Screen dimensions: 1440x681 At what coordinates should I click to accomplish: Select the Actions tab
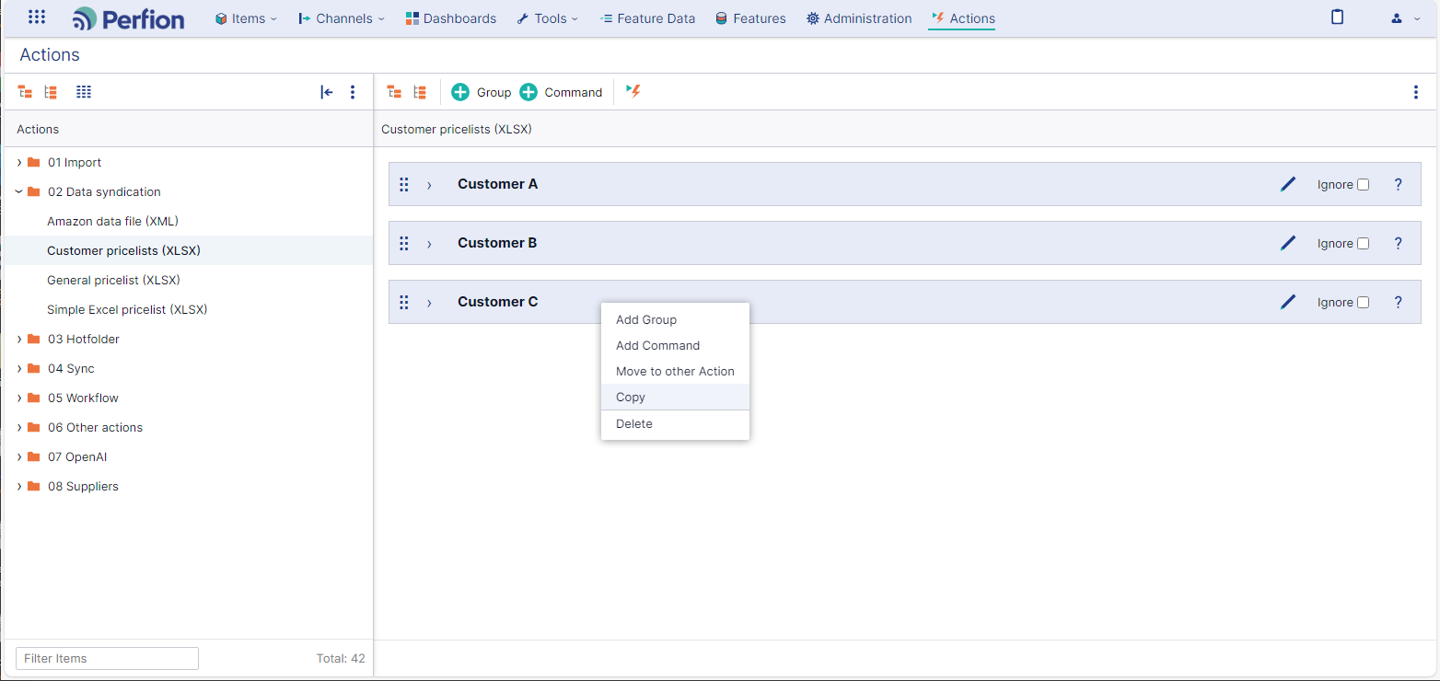pyautogui.click(x=962, y=18)
